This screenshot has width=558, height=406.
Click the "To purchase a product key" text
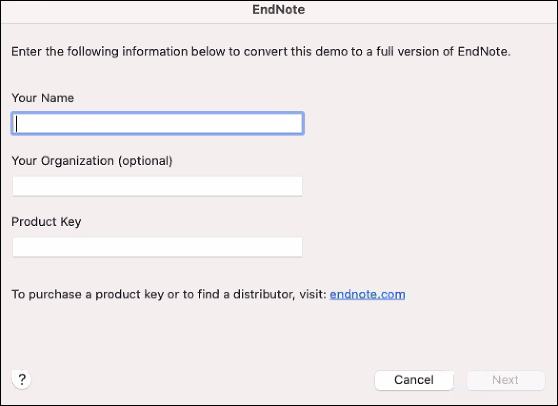pos(88,294)
